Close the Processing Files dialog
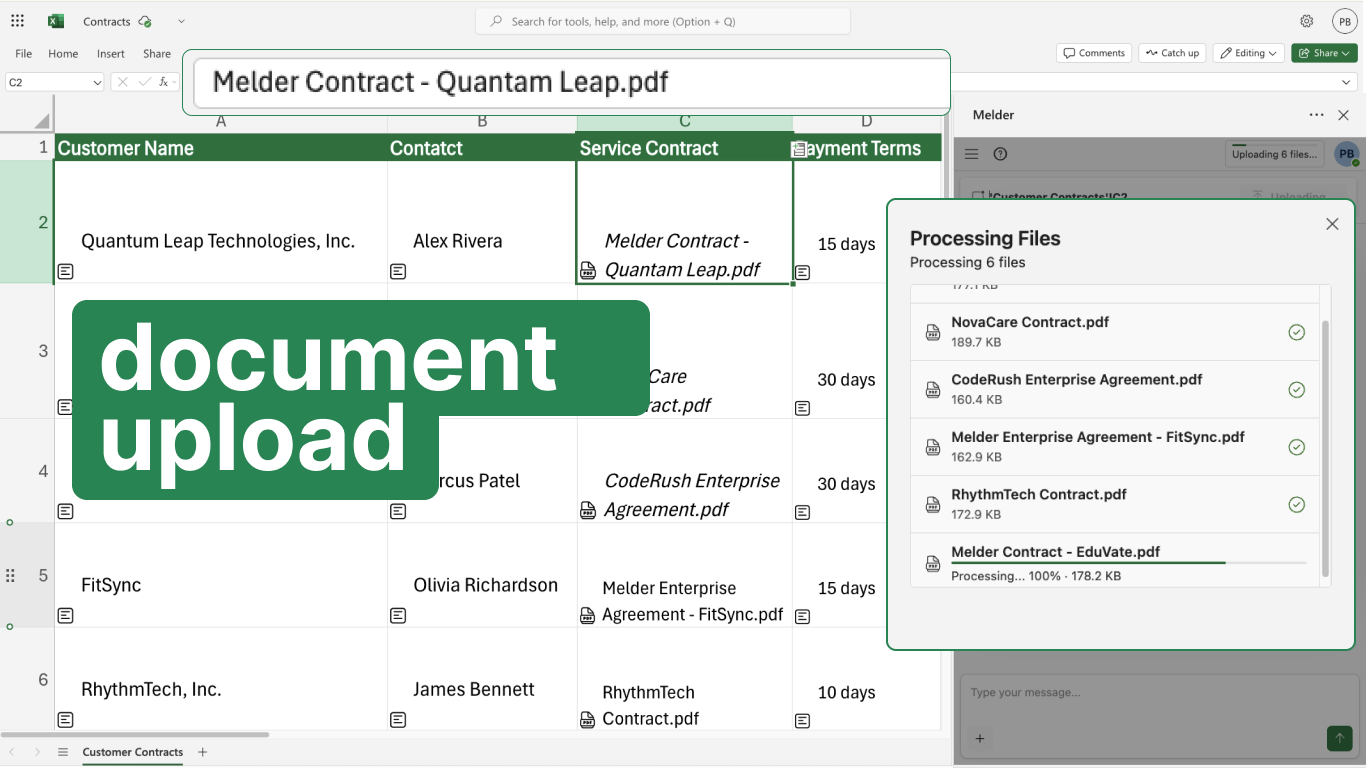 [x=1332, y=224]
